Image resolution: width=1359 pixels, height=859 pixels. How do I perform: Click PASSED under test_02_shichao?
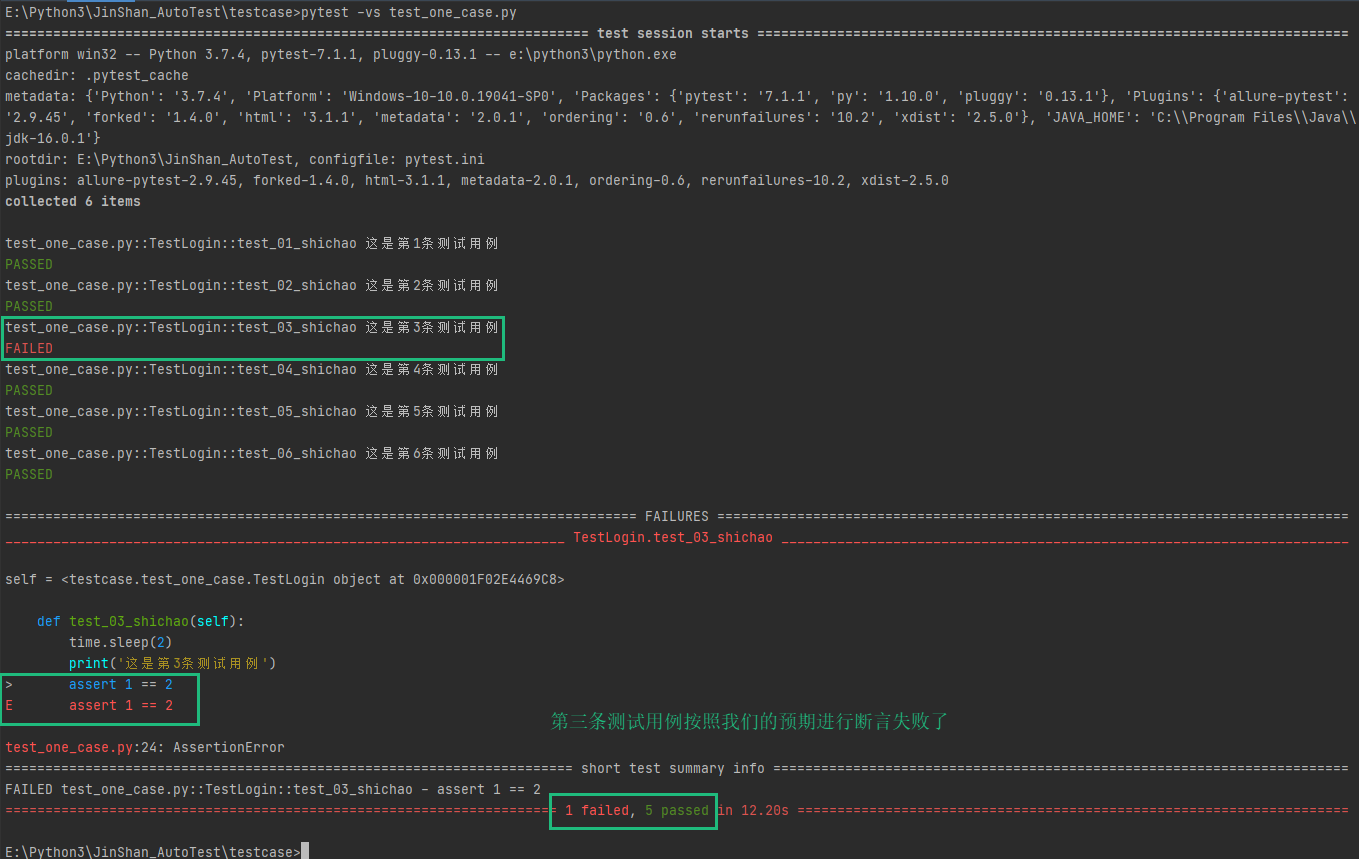29,306
